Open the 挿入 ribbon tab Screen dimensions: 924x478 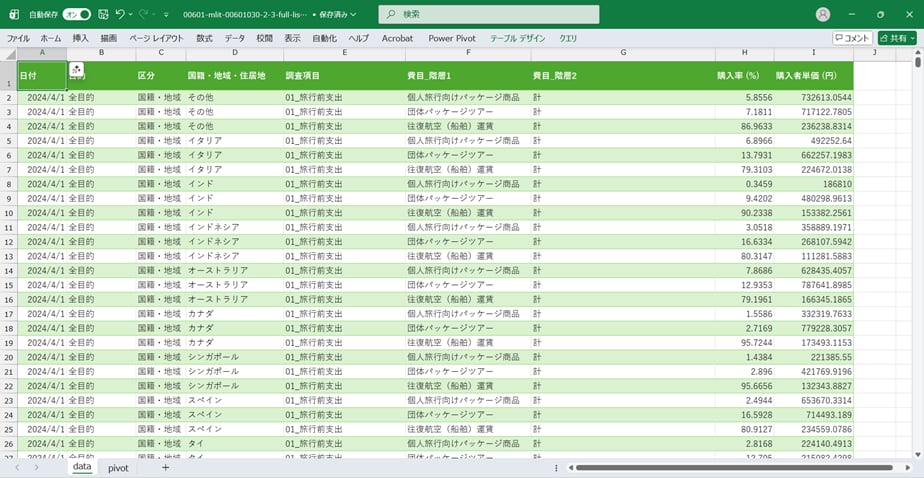[80, 38]
